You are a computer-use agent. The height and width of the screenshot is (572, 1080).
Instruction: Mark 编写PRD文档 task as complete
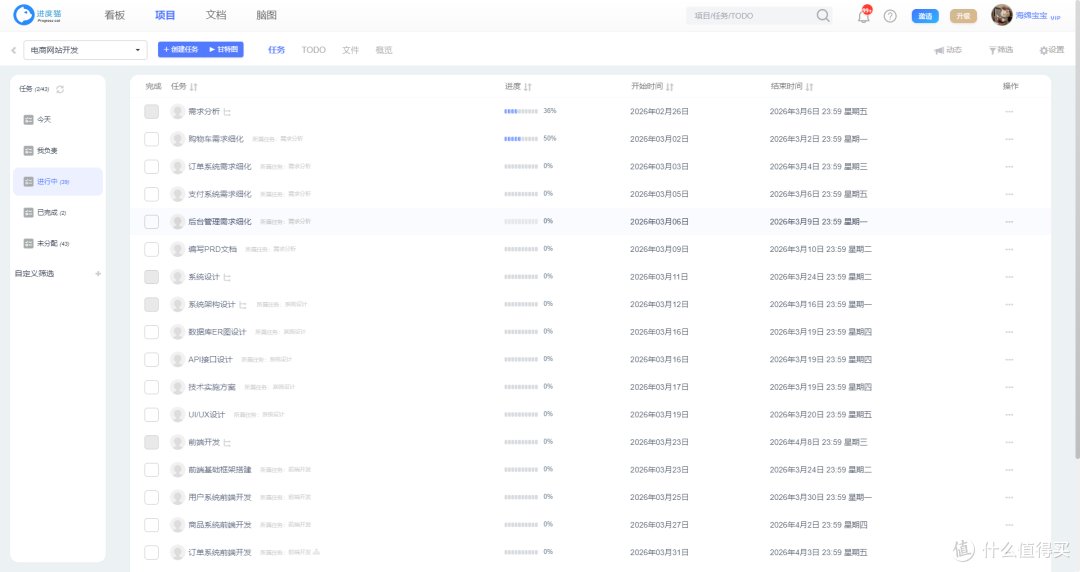point(152,249)
